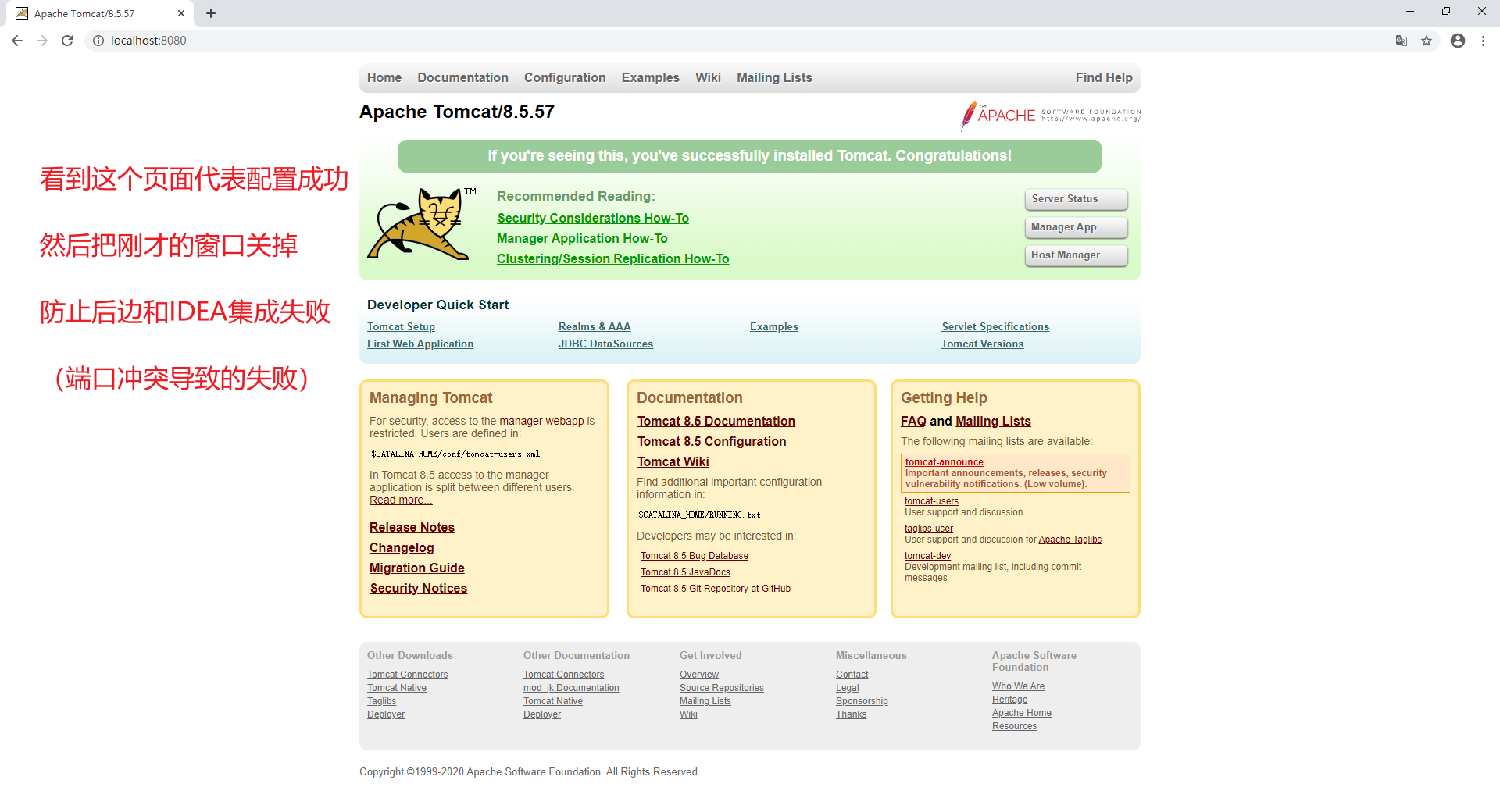Screen dimensions: 1500x812
Task: Click the Tomcat cat logo image
Action: pos(421,223)
